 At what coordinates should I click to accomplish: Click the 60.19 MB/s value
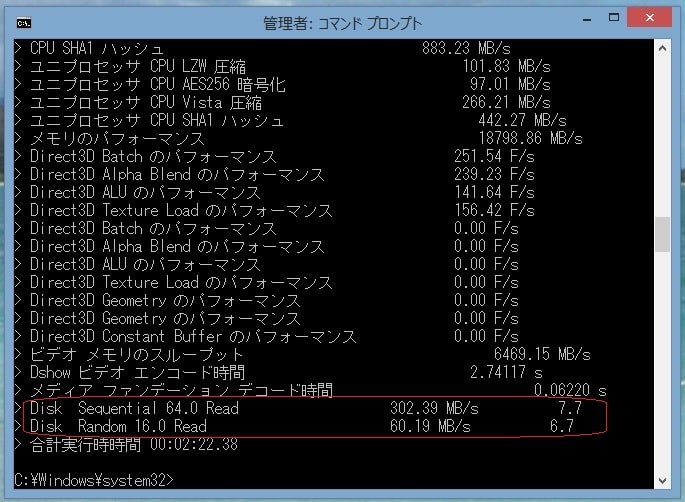(x=430, y=426)
